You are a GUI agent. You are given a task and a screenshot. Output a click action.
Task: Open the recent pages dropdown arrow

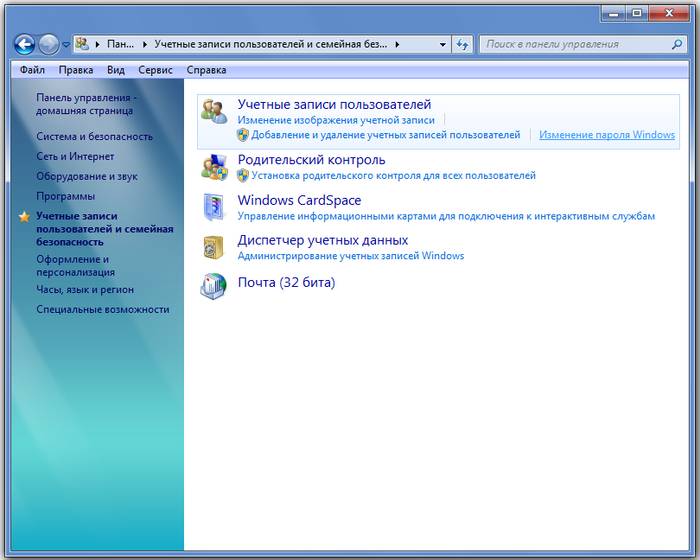tap(66, 45)
